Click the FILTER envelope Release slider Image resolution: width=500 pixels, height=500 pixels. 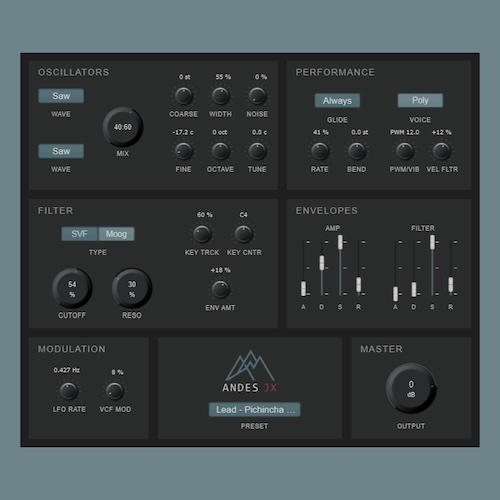451,284
